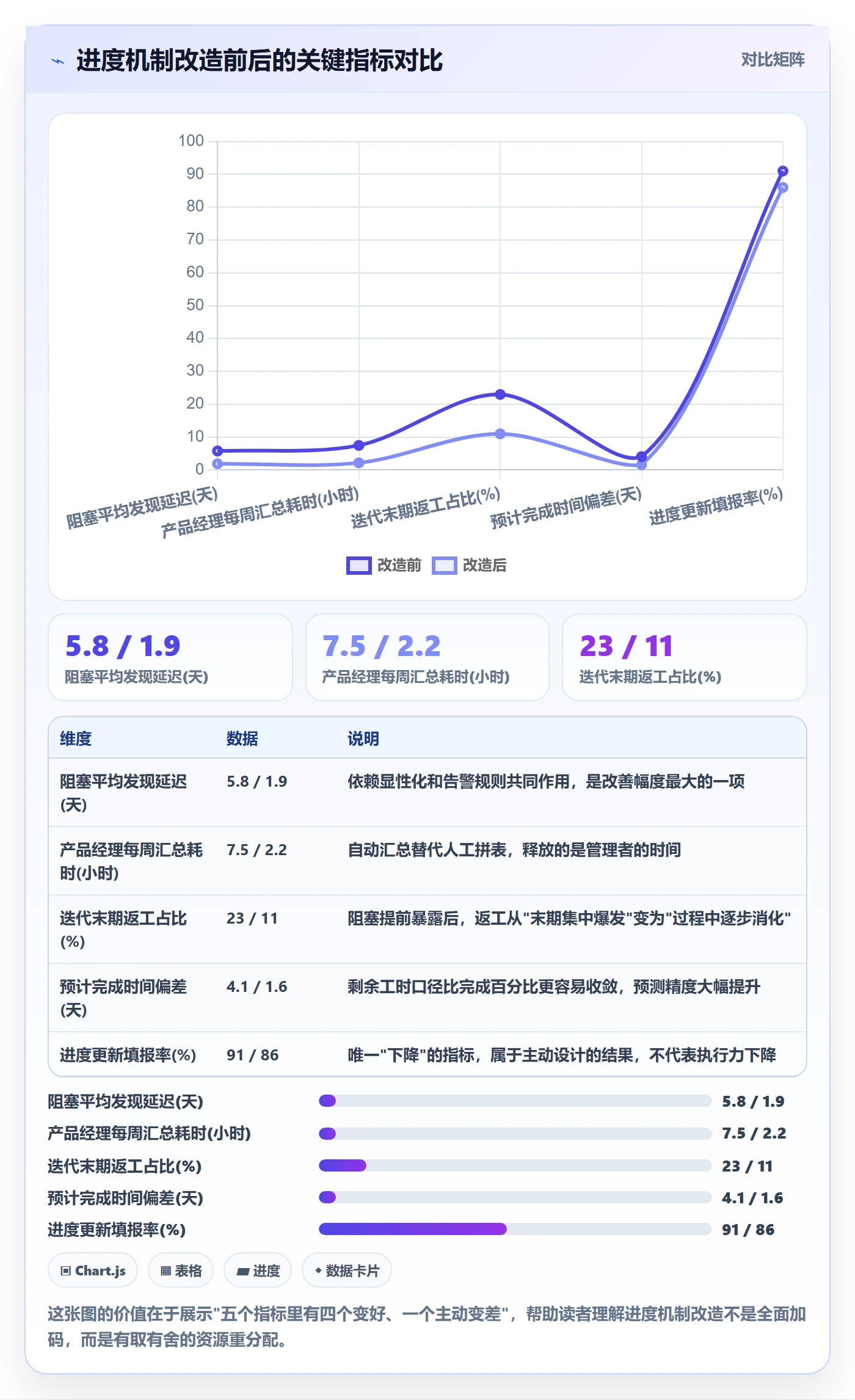Screen dimensions: 855x1400
Task: Click the 唯一"下降"的指标 description cell
Action: coord(562,1055)
